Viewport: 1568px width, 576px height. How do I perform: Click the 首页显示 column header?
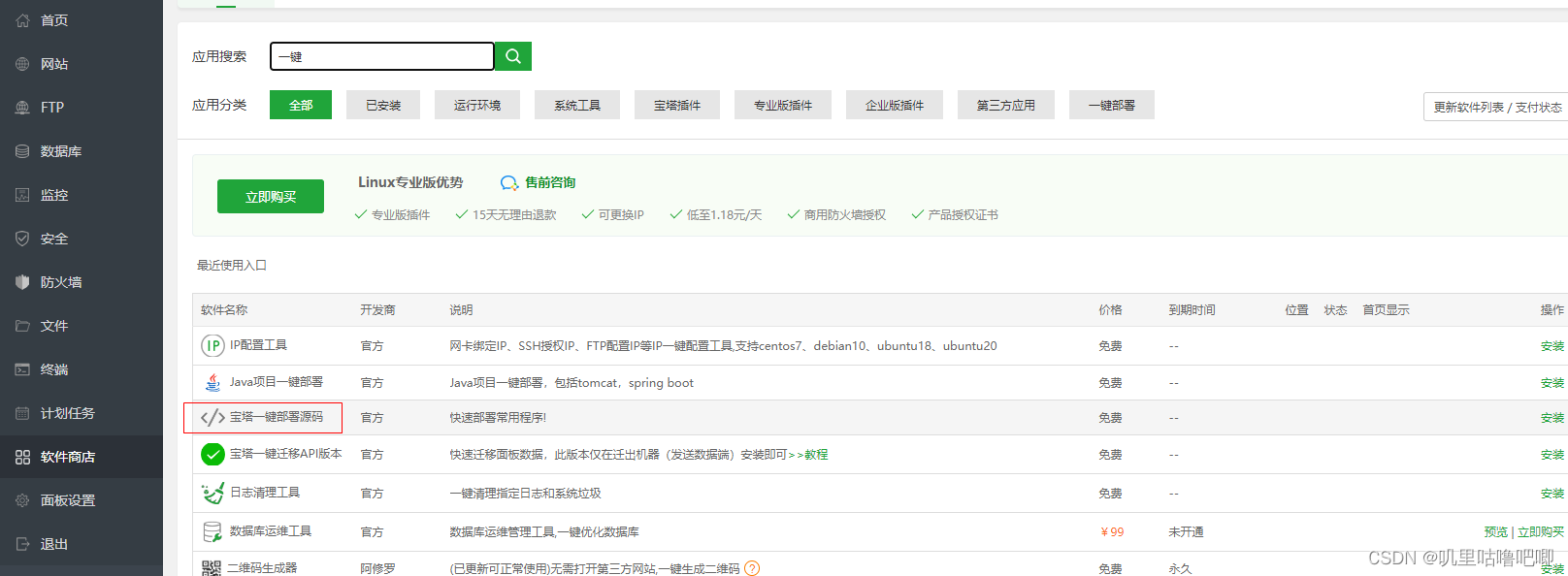point(1386,310)
